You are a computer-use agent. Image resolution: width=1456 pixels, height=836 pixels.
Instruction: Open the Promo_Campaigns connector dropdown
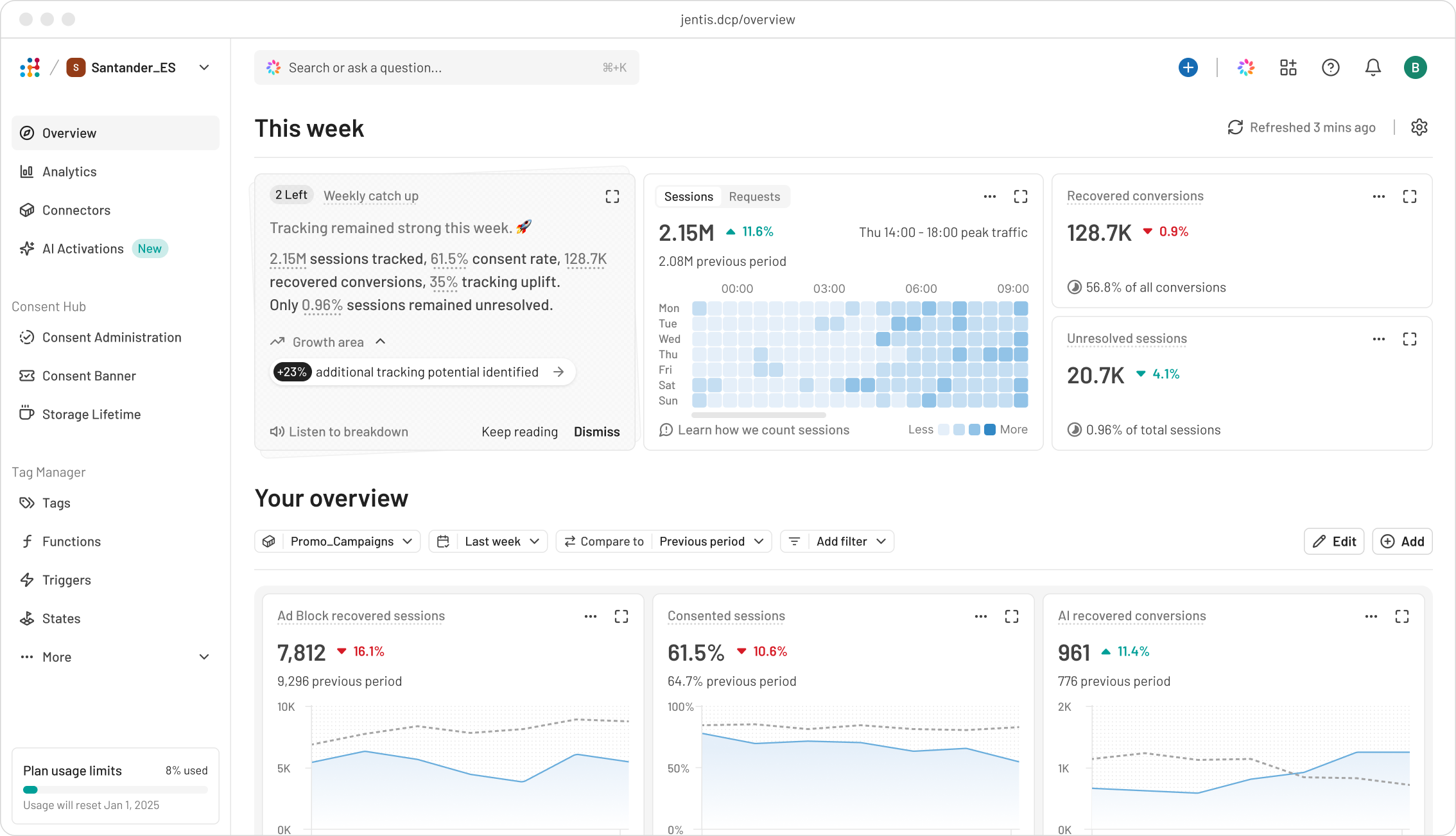338,541
